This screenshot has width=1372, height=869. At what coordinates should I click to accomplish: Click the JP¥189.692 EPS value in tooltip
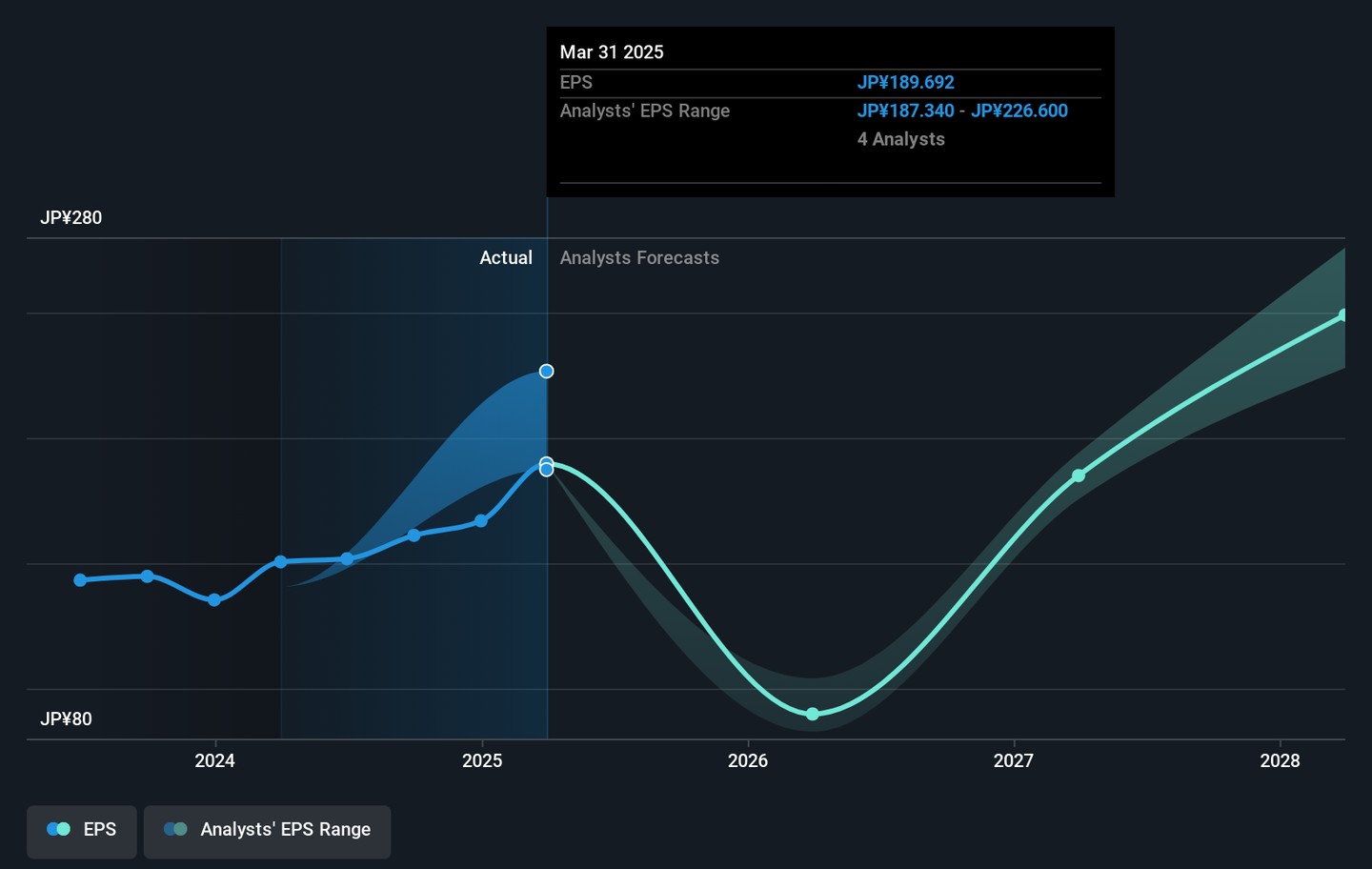click(905, 83)
